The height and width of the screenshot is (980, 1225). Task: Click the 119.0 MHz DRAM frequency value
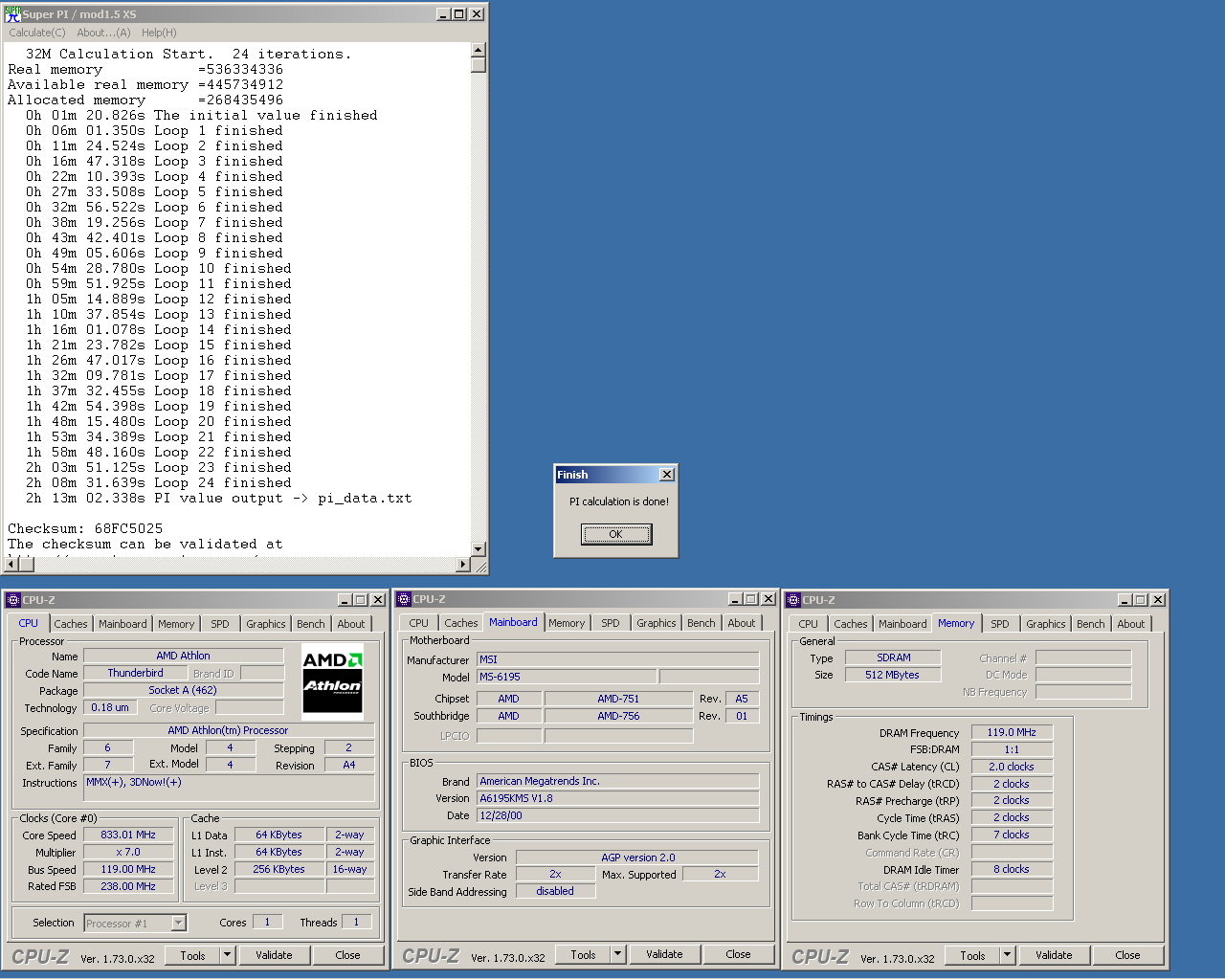tap(1013, 732)
